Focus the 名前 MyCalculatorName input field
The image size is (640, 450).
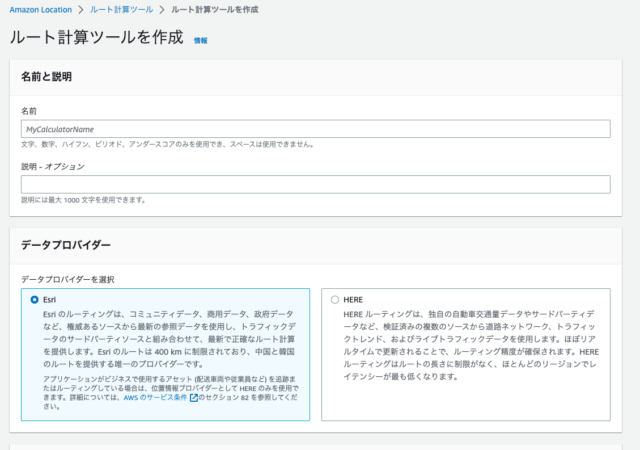coord(316,129)
